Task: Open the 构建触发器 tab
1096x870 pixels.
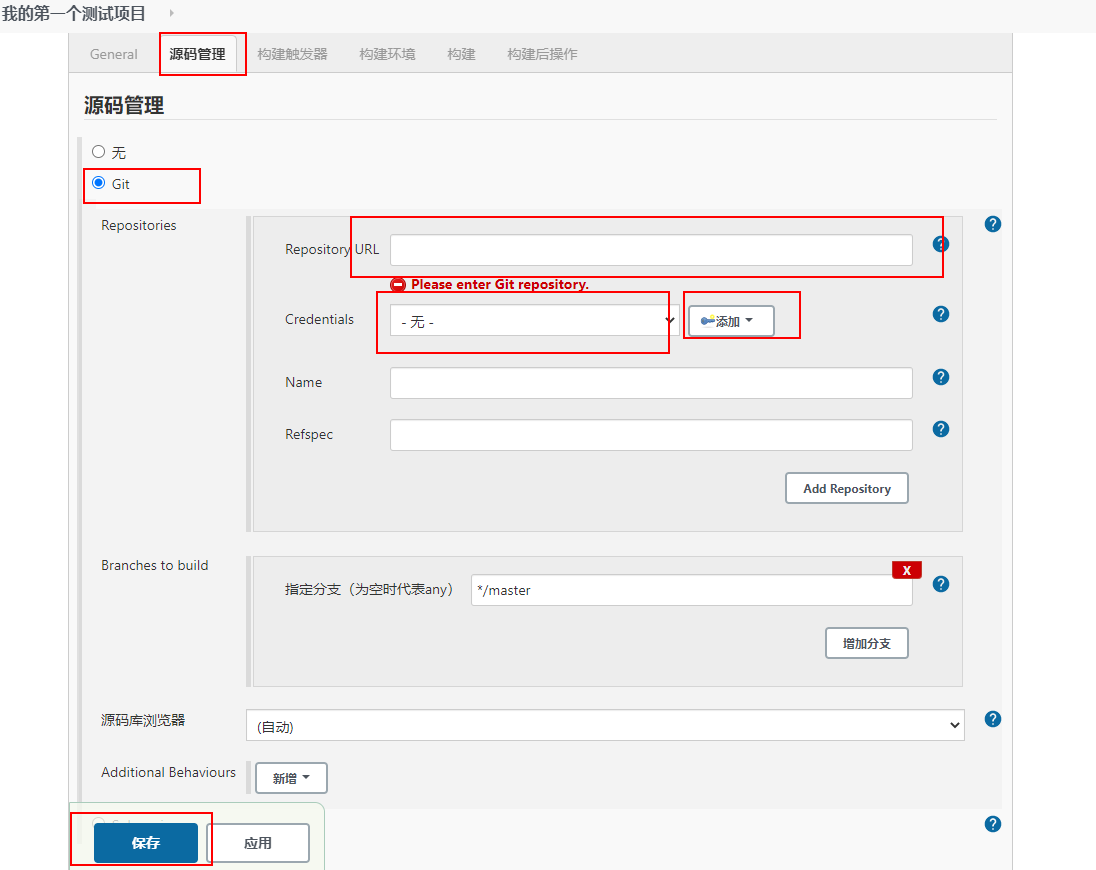Action: coord(292,54)
